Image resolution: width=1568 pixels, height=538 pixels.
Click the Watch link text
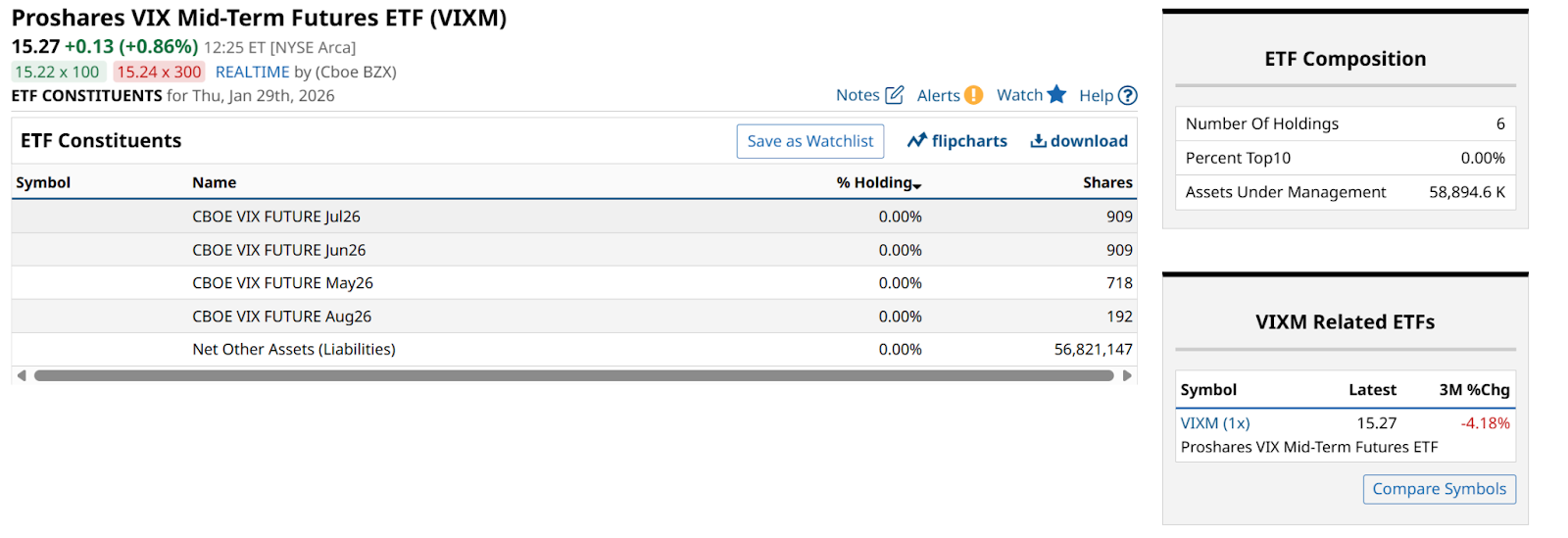(1019, 95)
